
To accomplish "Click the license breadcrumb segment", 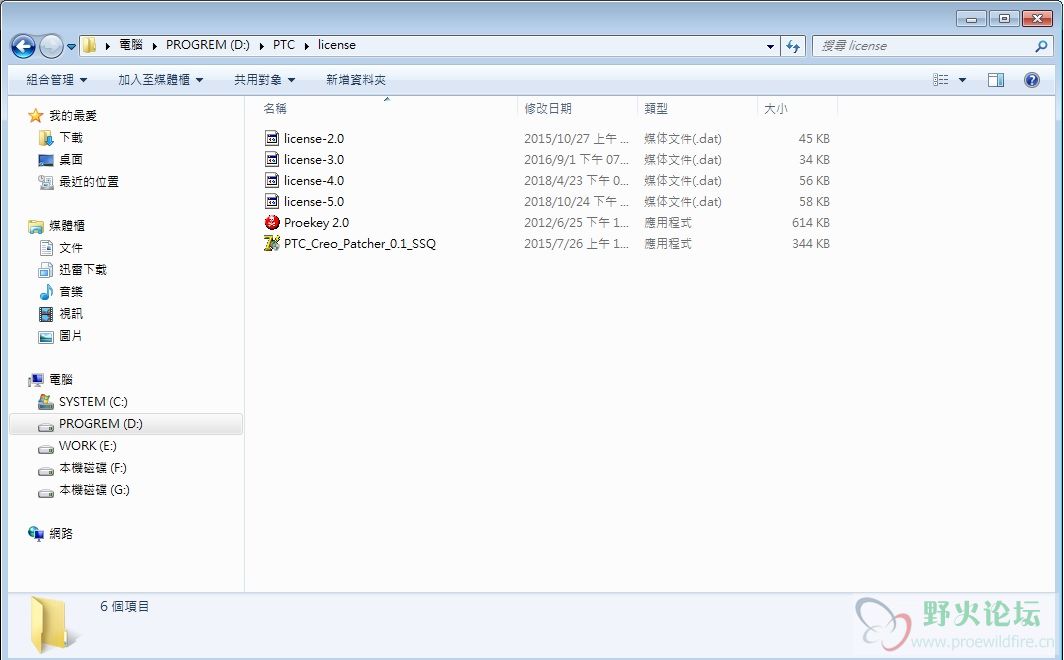I will tap(337, 45).
